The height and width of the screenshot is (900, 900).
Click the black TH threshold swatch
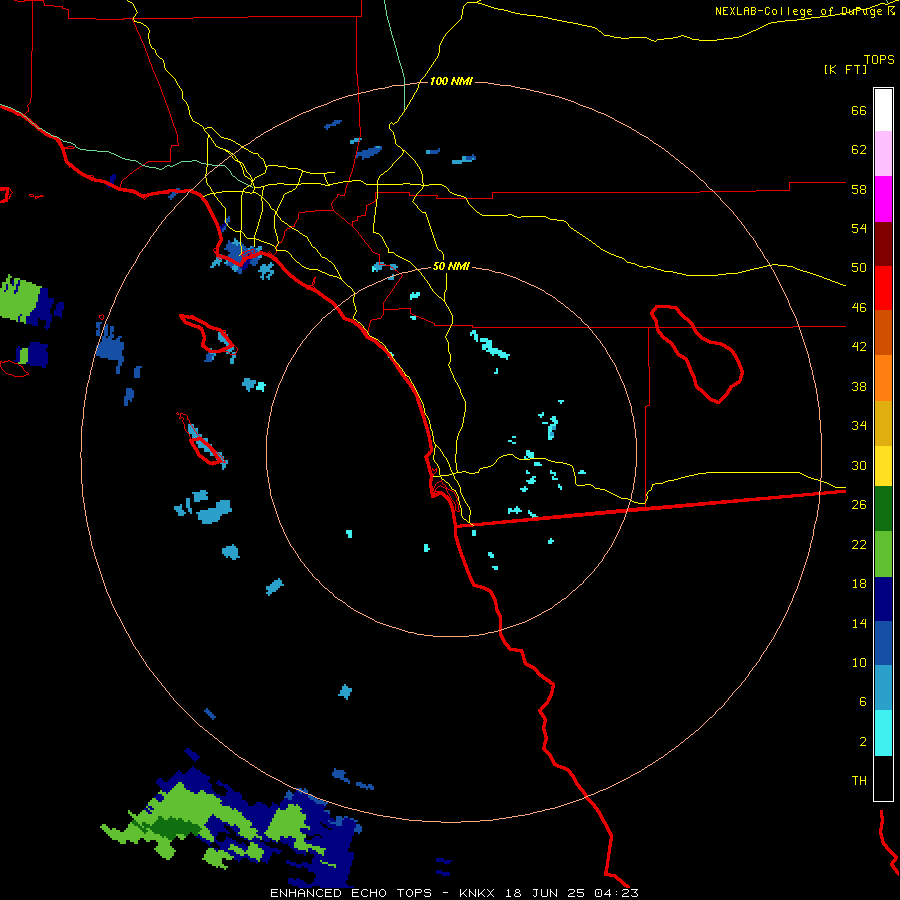click(x=883, y=778)
